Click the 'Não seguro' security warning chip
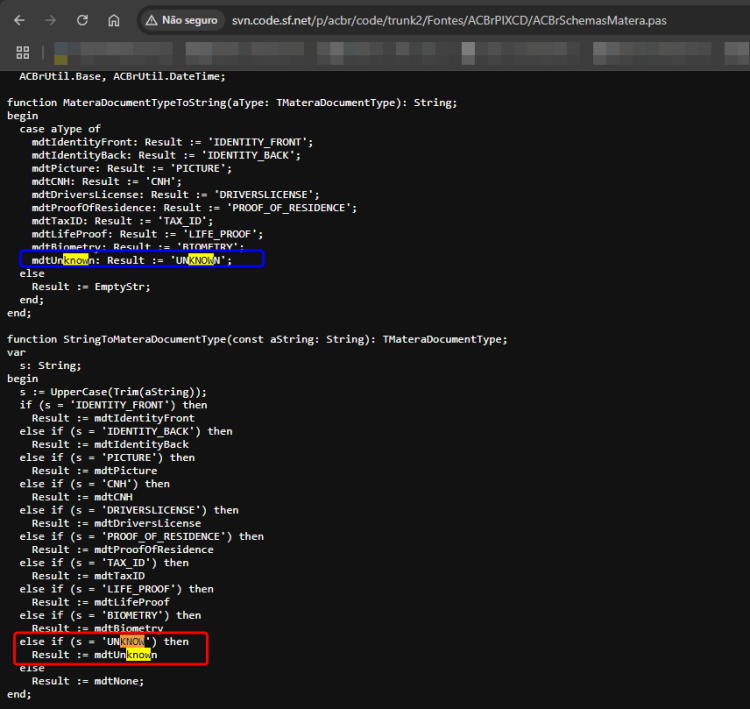 point(182,21)
